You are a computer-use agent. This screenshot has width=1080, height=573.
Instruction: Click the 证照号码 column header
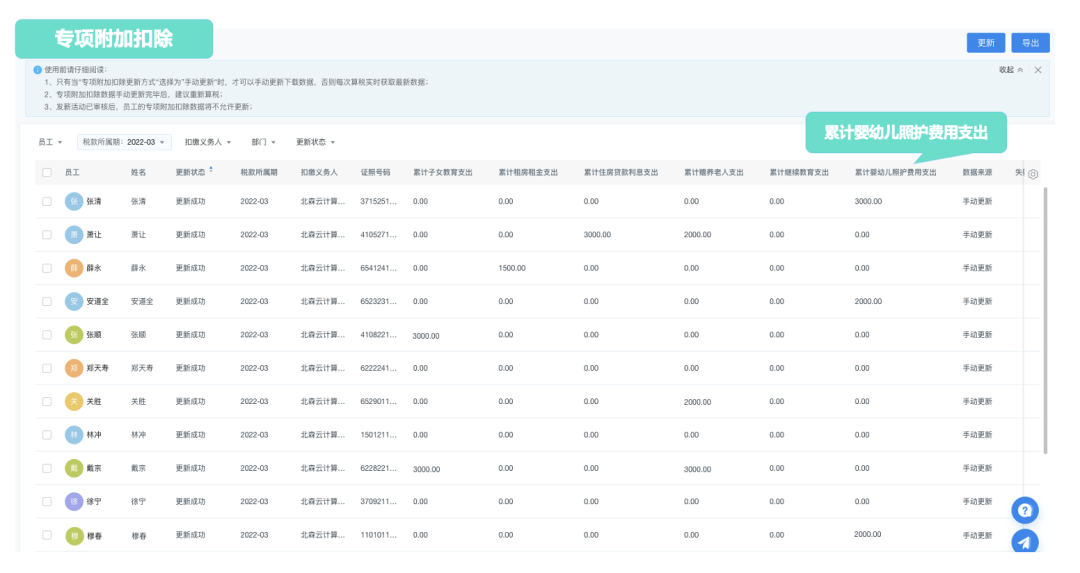pos(375,172)
